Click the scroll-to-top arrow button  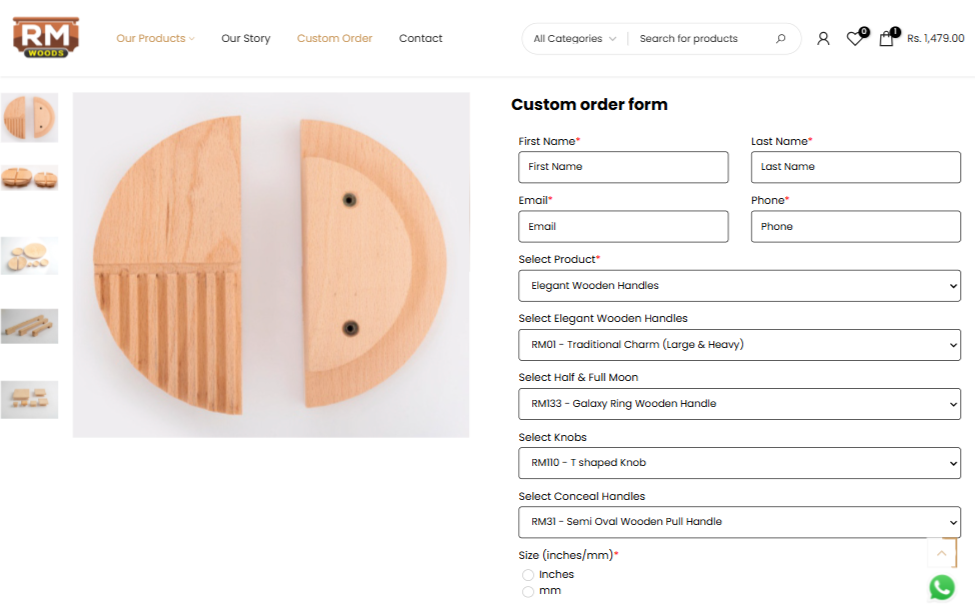pyautogui.click(x=941, y=553)
